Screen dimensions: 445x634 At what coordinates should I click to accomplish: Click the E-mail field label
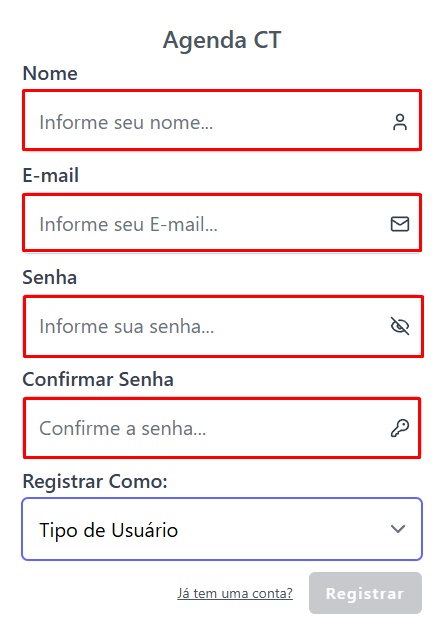point(51,175)
